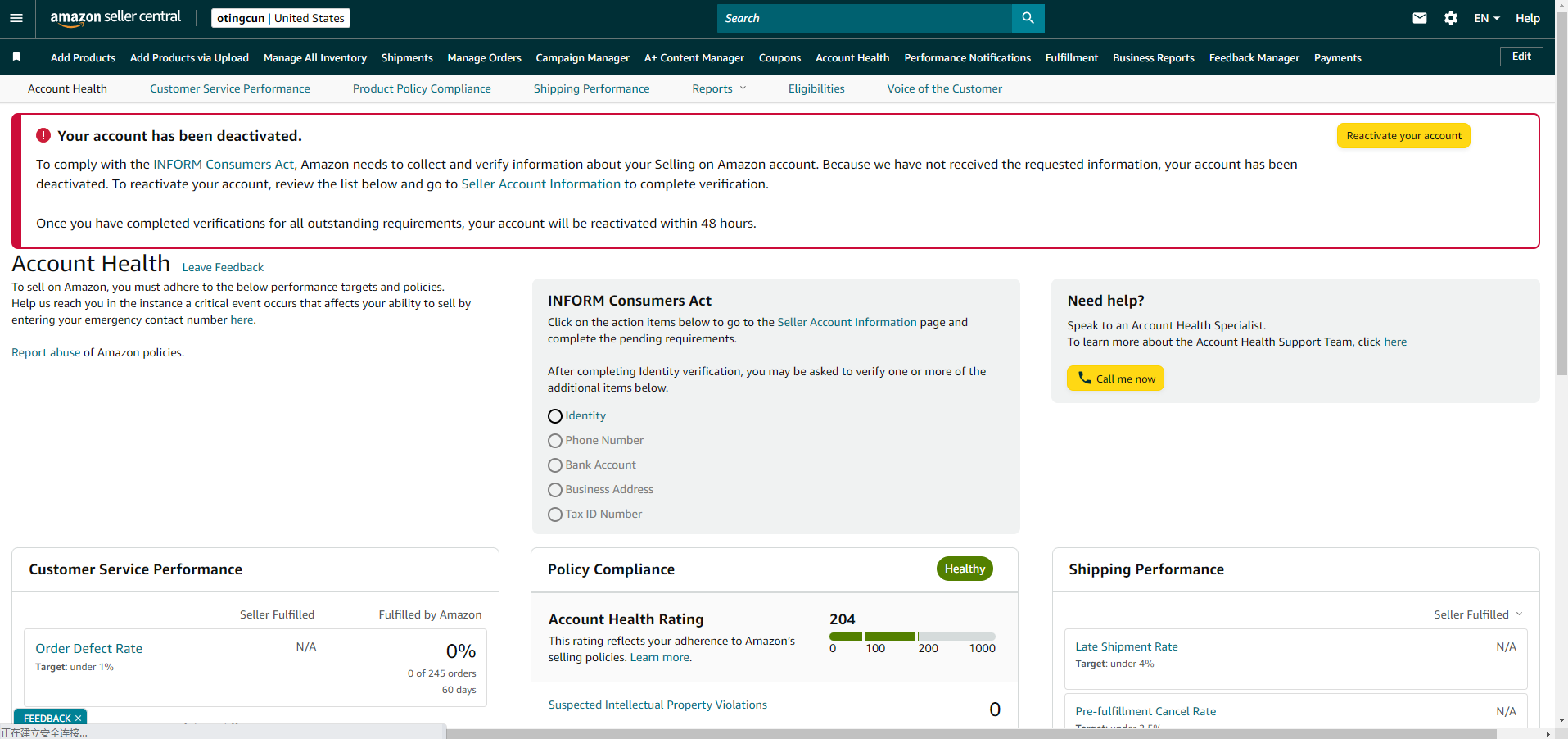Click the red alert icon in deactivation banner

coord(43,135)
